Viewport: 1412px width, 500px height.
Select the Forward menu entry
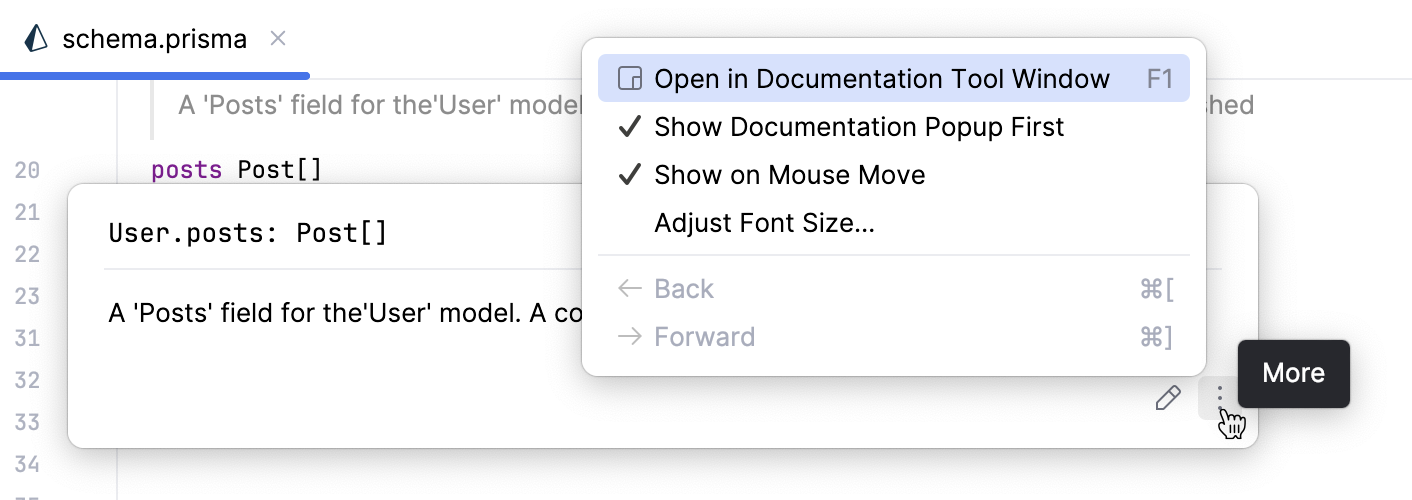pos(704,337)
